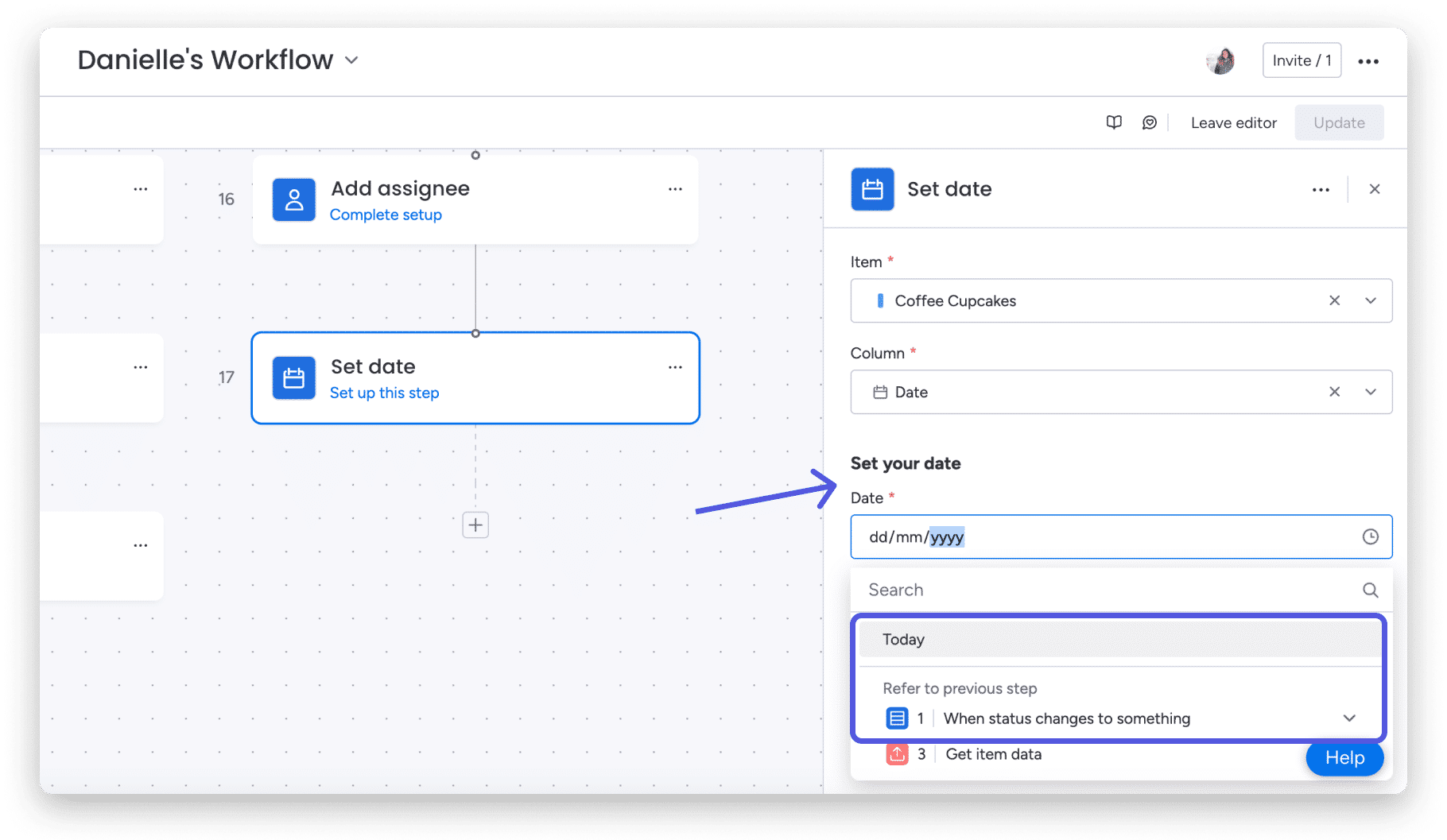Click step number 16 label
1447x840 pixels.
pyautogui.click(x=227, y=199)
